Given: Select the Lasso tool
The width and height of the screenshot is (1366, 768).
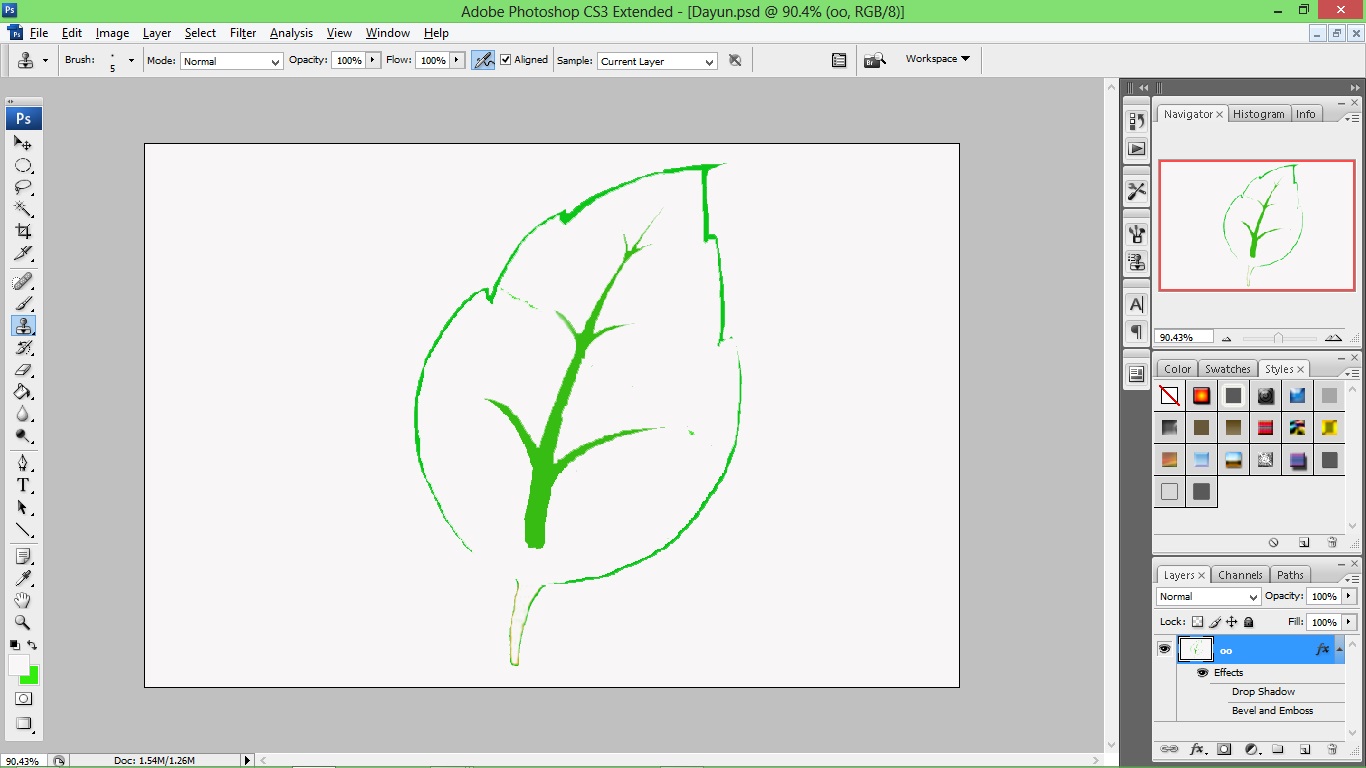Looking at the screenshot, I should 22,189.
